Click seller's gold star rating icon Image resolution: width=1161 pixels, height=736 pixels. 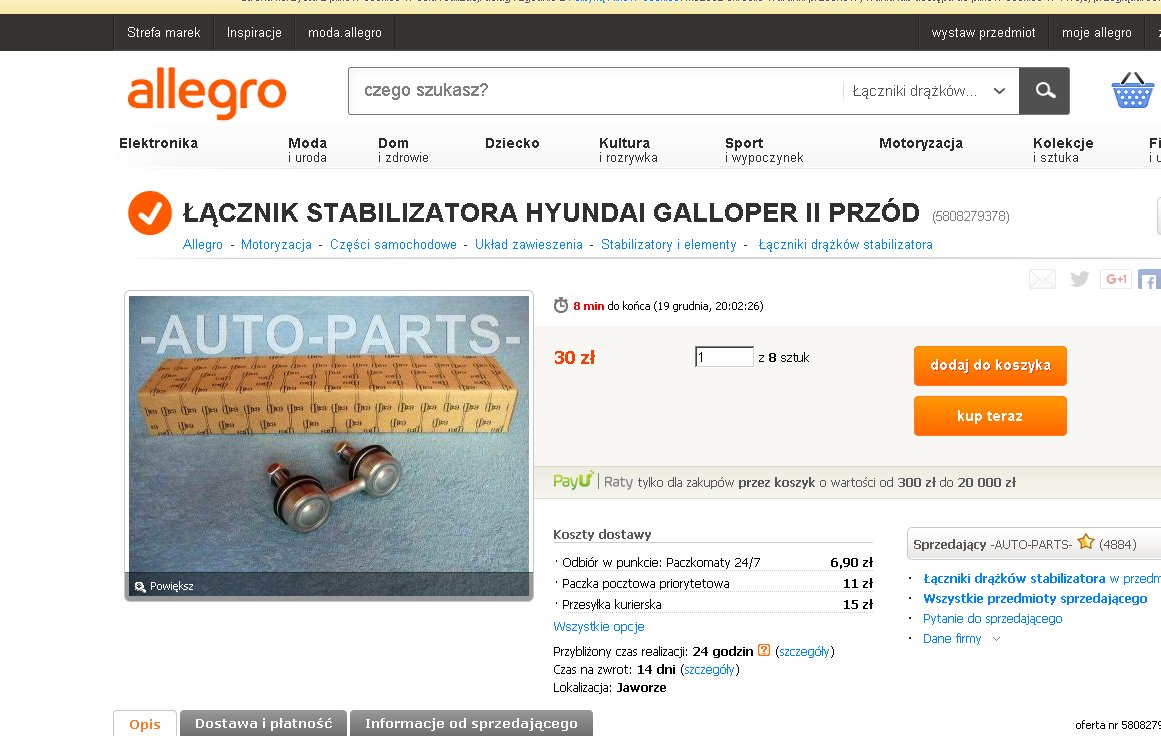point(1085,542)
